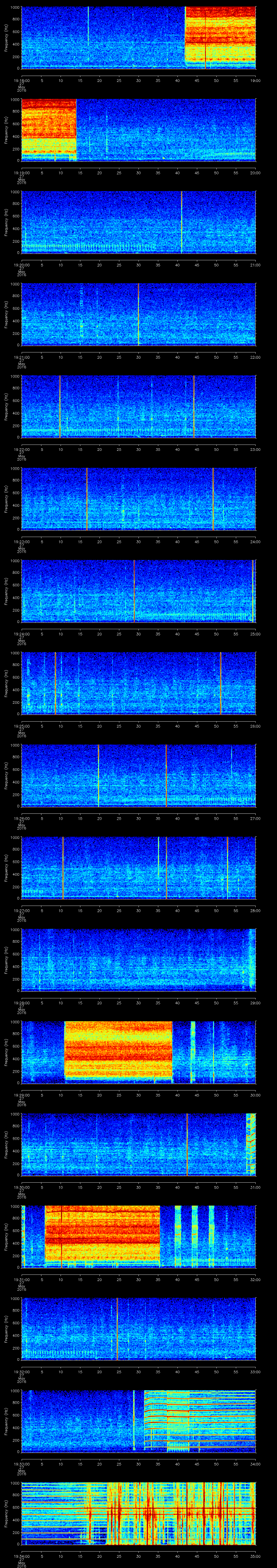This screenshot has height=1568, width=277.
Task: Select the impulse line at 17 s in 19:23 panel
Action: click(87, 499)
